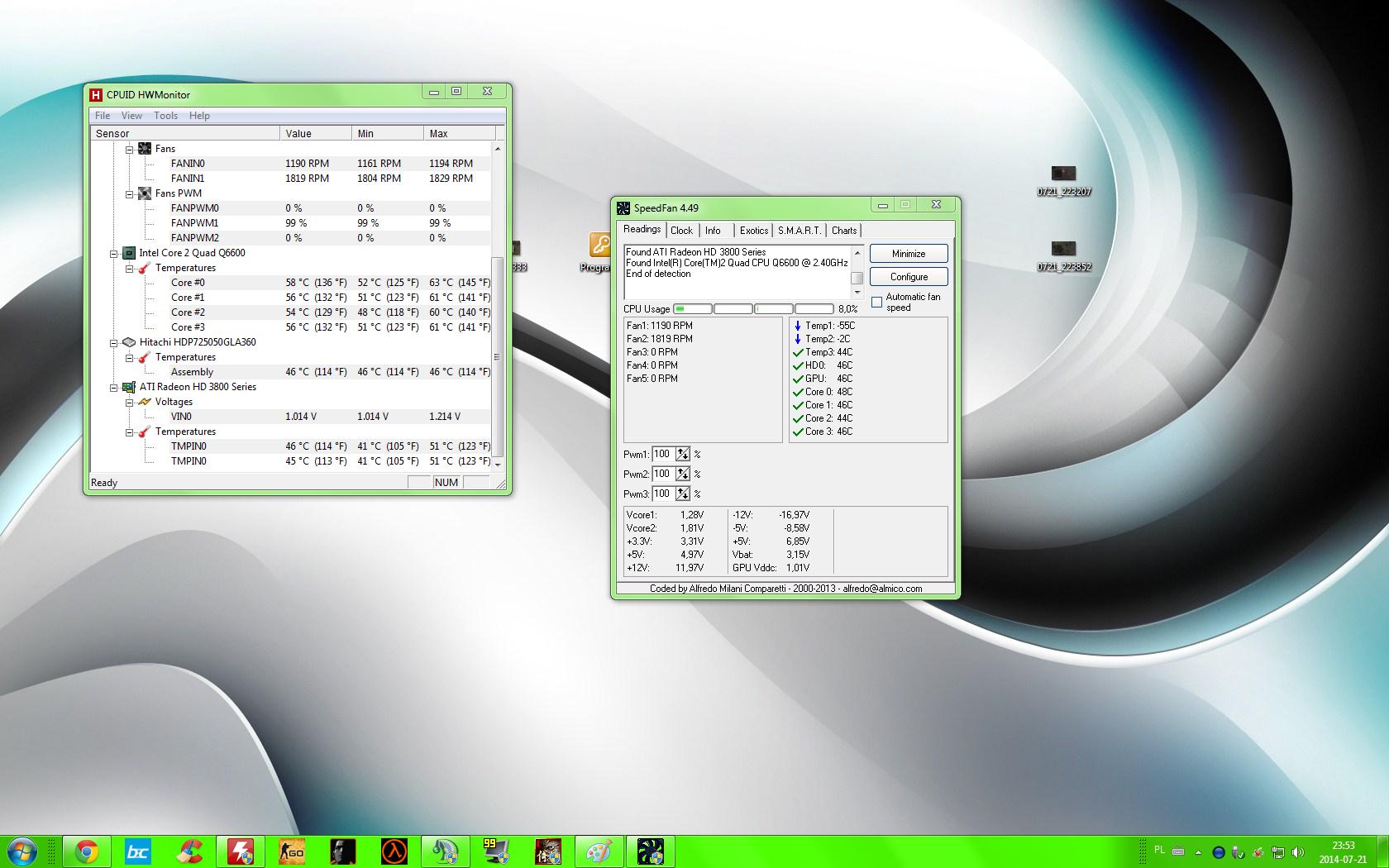Click the hard drive icon beside Hitachi HDP725050GLA360
The image size is (1389, 868).
point(129,342)
